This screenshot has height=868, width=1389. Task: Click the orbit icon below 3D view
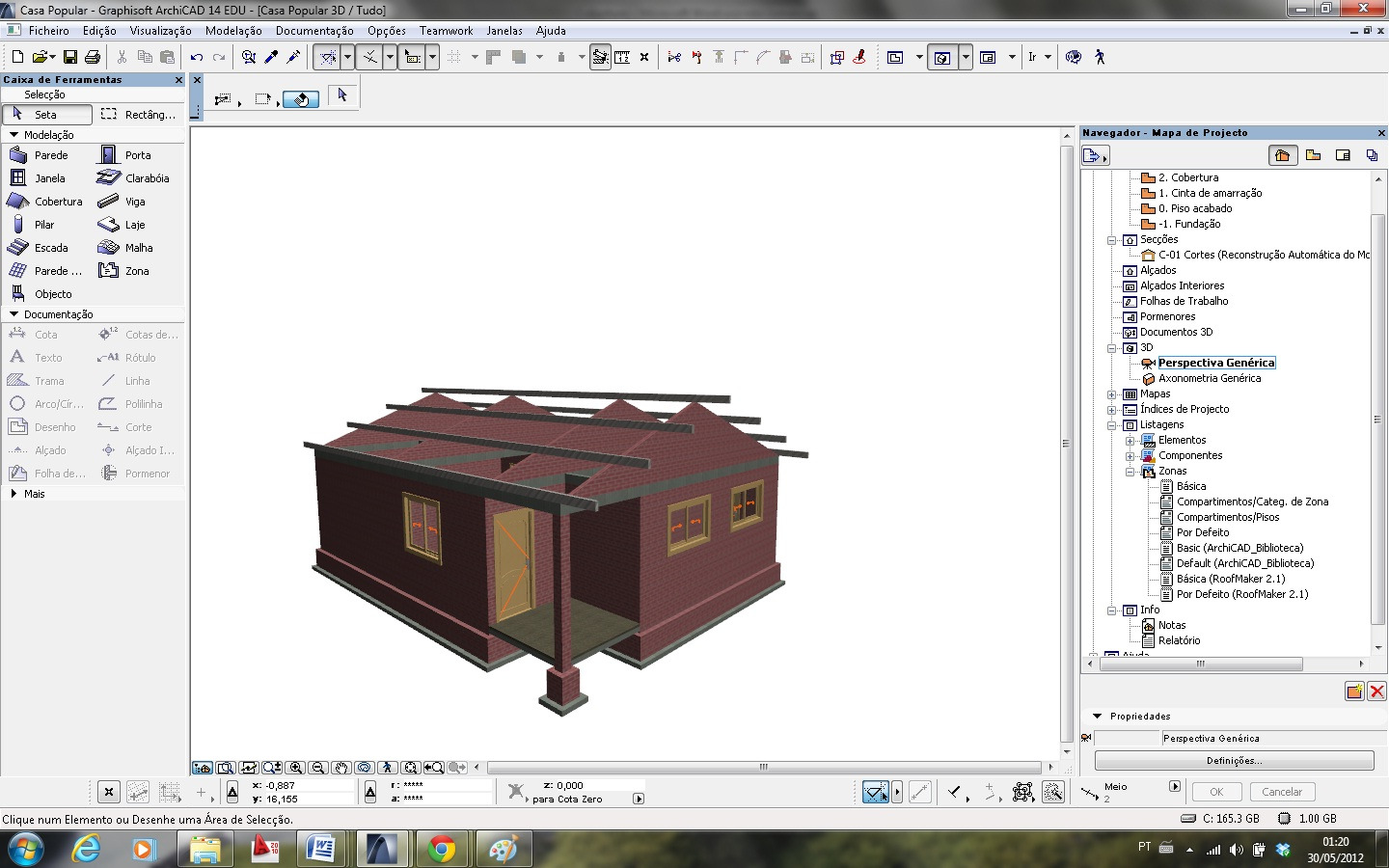(x=365, y=768)
